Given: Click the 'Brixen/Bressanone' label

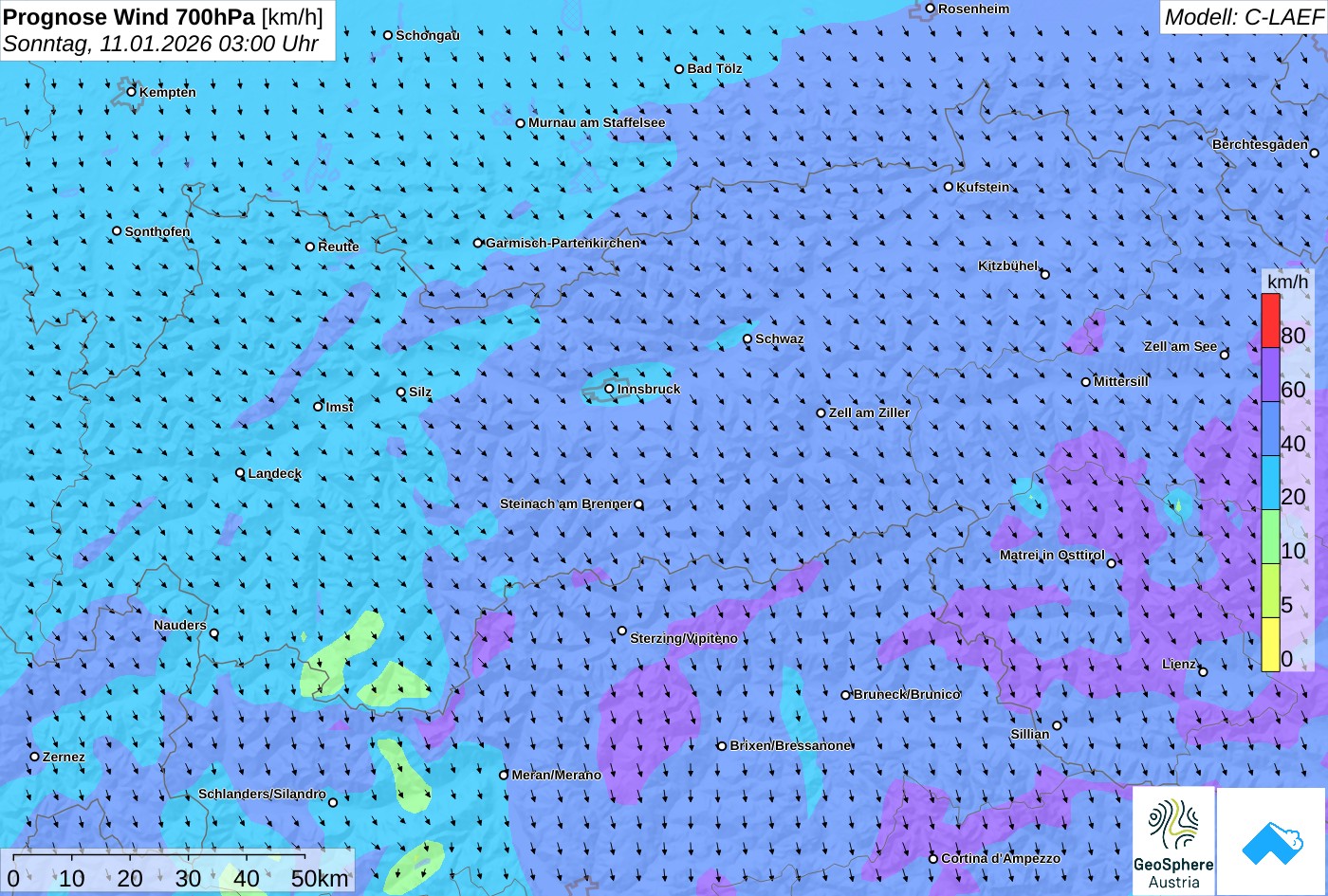Looking at the screenshot, I should (790, 745).
